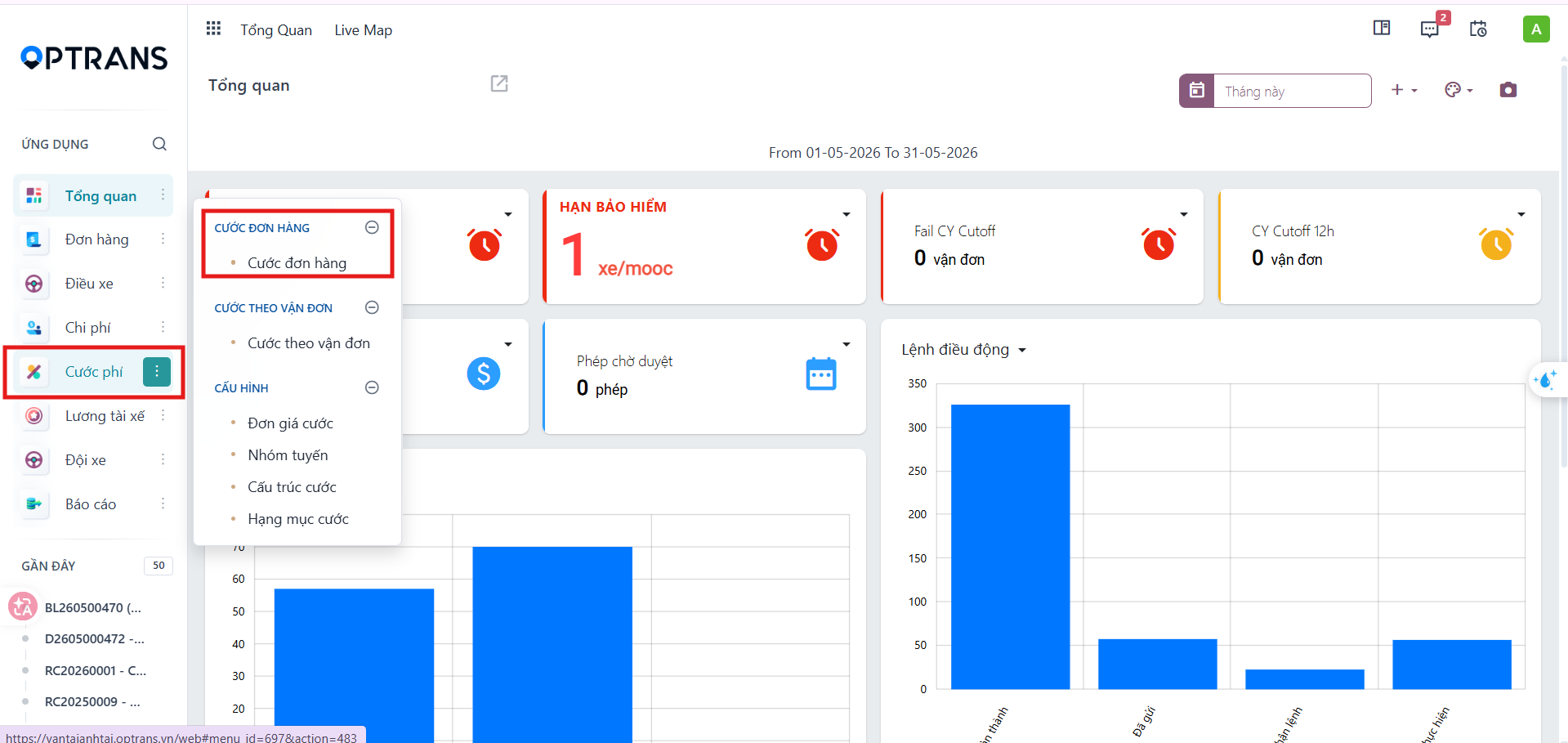Select Nhóm tuyến menu entry
The width and height of the screenshot is (1568, 743).
tap(288, 455)
